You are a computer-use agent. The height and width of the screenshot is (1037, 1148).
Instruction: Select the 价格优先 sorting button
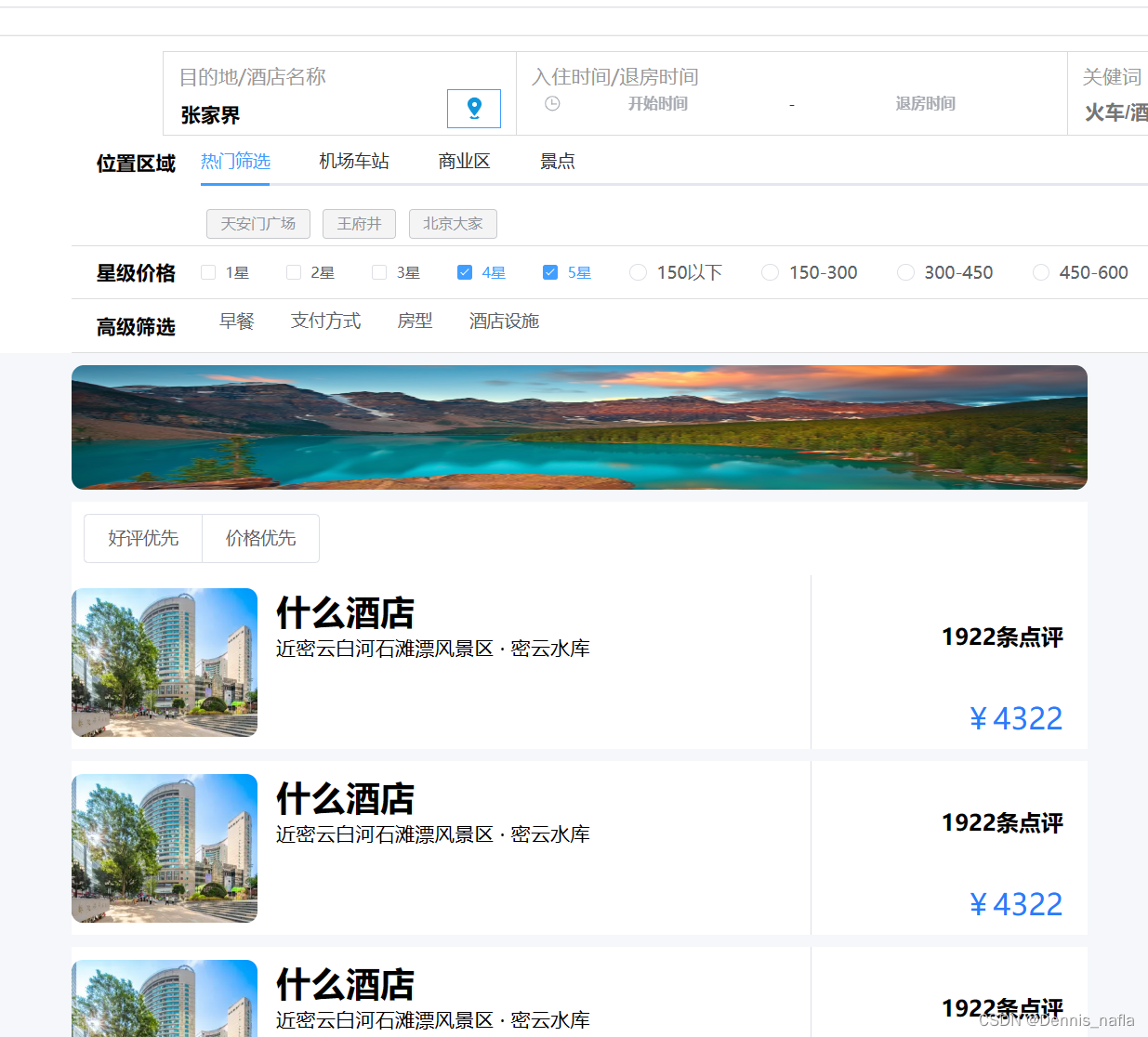[260, 538]
